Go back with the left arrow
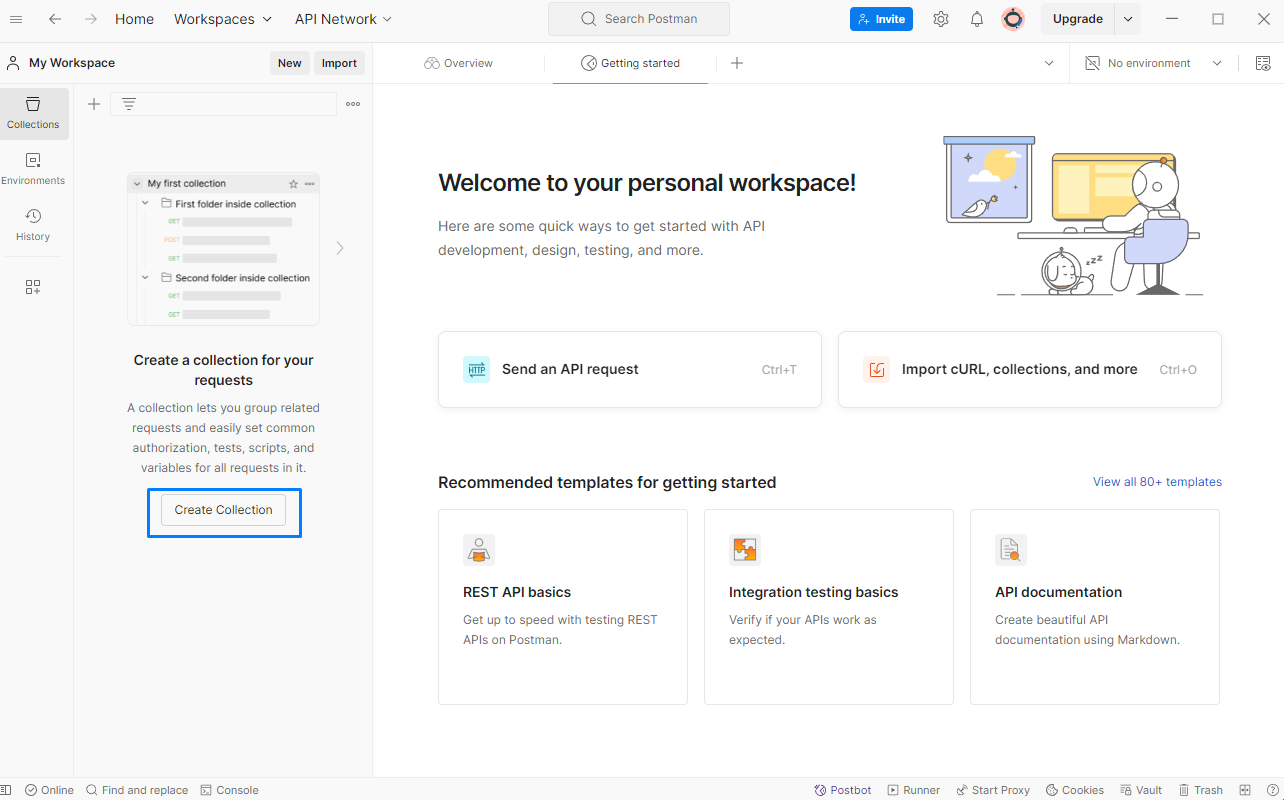 click(x=55, y=19)
